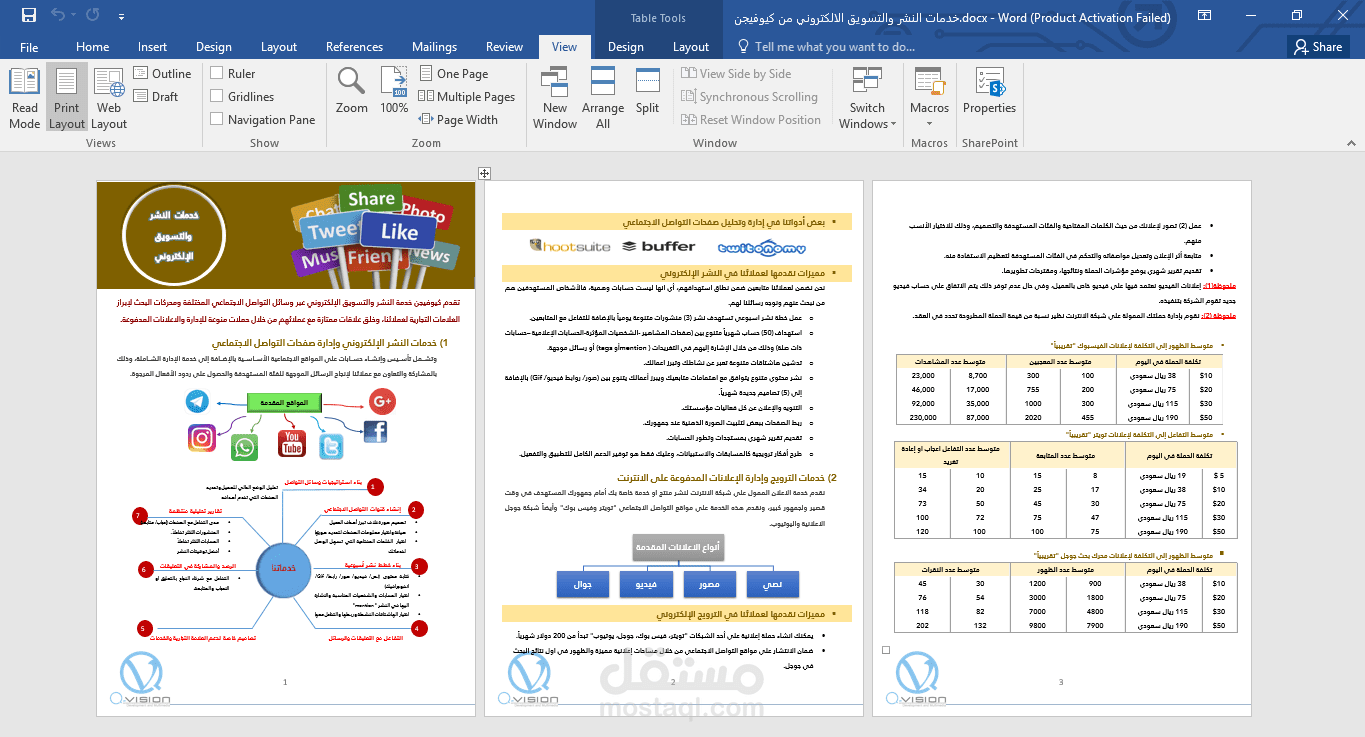Open the quick access toolbar customize menu
1365x737 pixels.
point(120,17)
